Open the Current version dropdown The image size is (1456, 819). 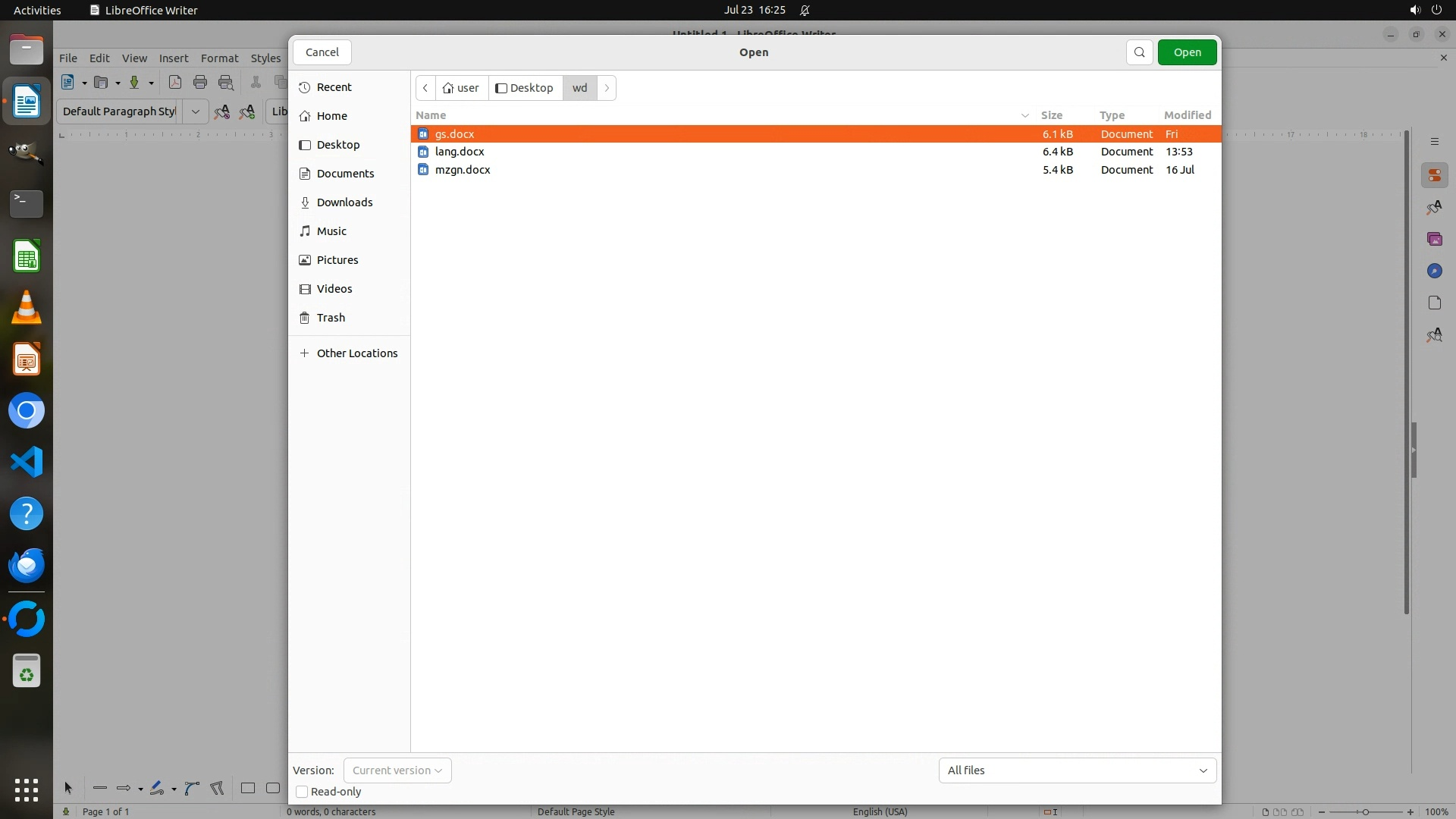[397, 770]
